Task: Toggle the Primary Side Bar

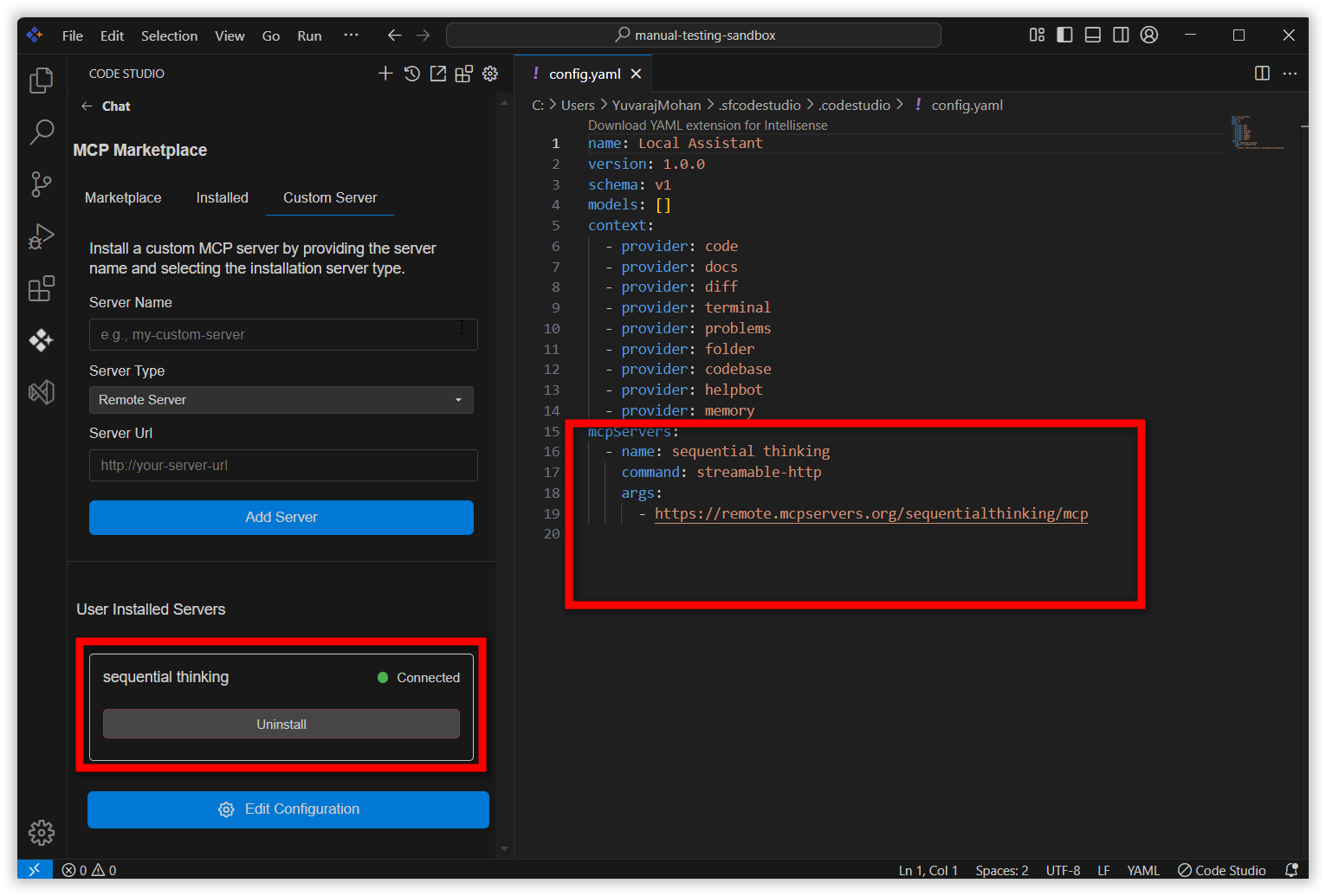Action: (x=1064, y=35)
